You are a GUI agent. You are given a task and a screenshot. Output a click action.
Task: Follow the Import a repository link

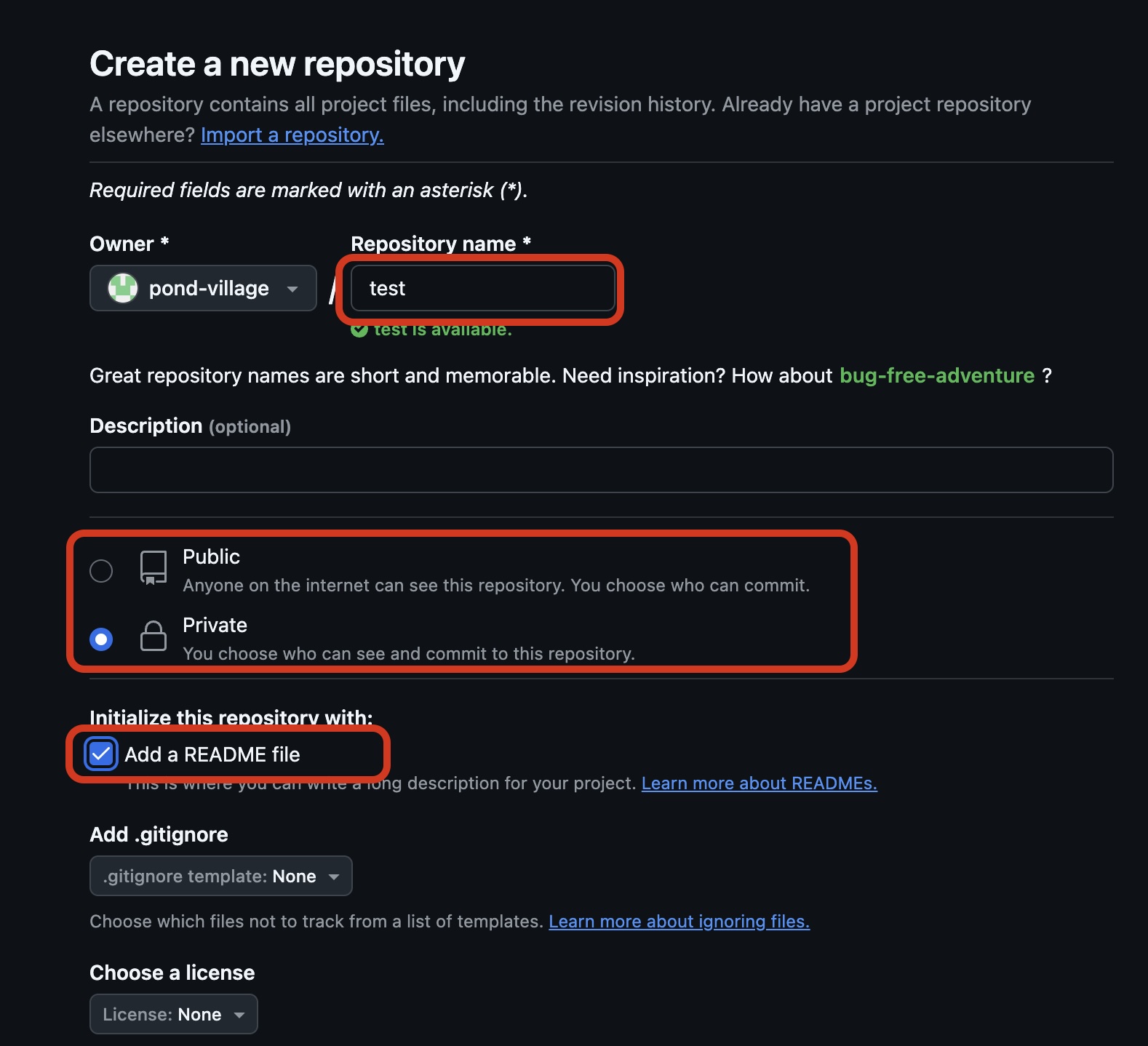pos(292,135)
